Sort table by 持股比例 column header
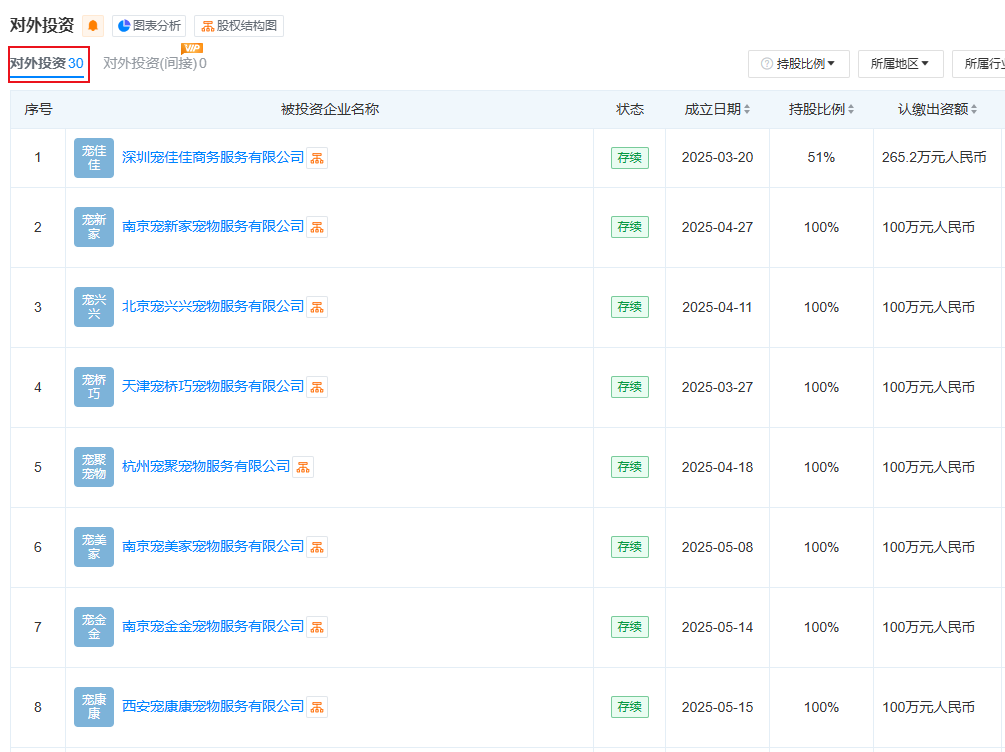This screenshot has width=1005, height=752. point(821,109)
